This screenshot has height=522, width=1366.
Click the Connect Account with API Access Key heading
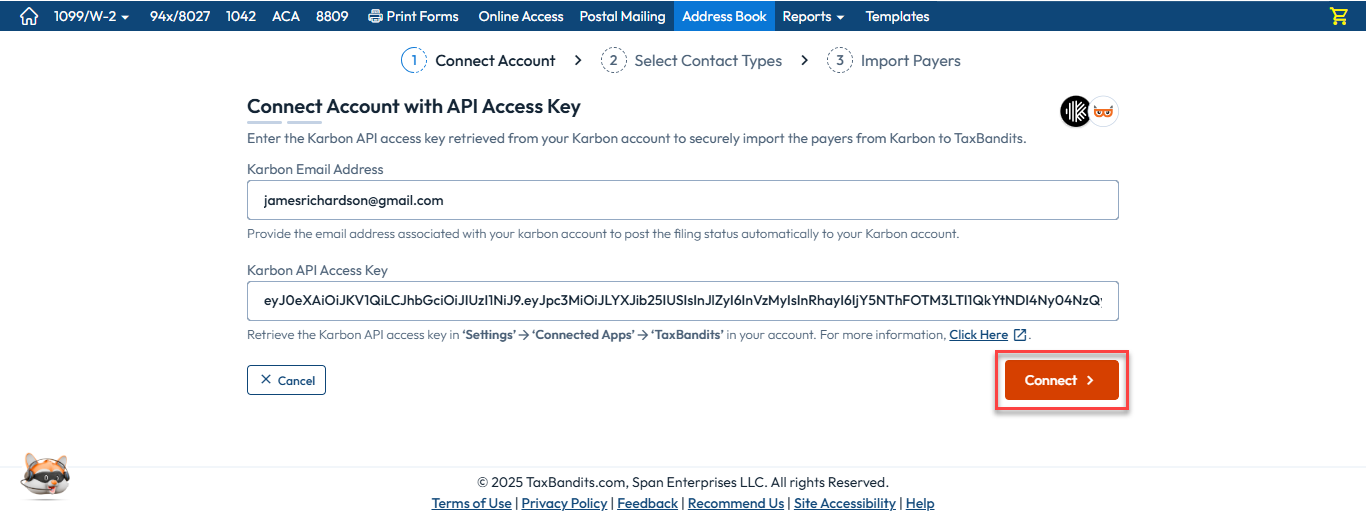[x=414, y=106]
